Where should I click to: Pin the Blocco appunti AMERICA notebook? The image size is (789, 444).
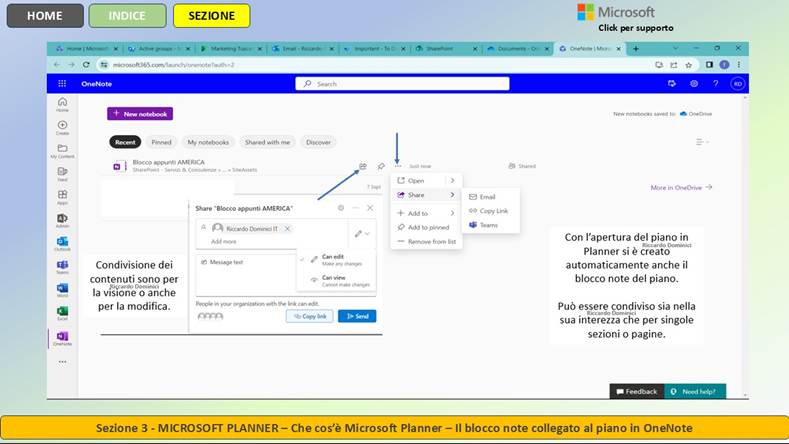(x=381, y=166)
